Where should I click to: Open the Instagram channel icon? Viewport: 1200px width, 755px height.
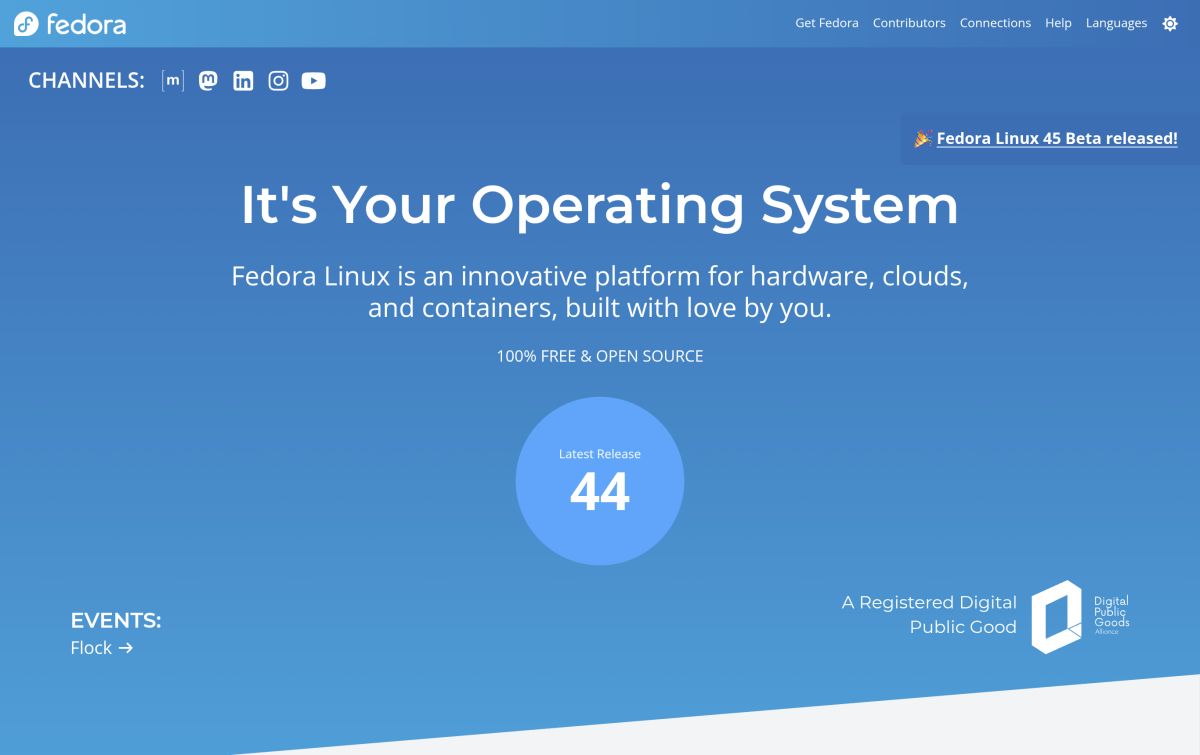click(278, 81)
